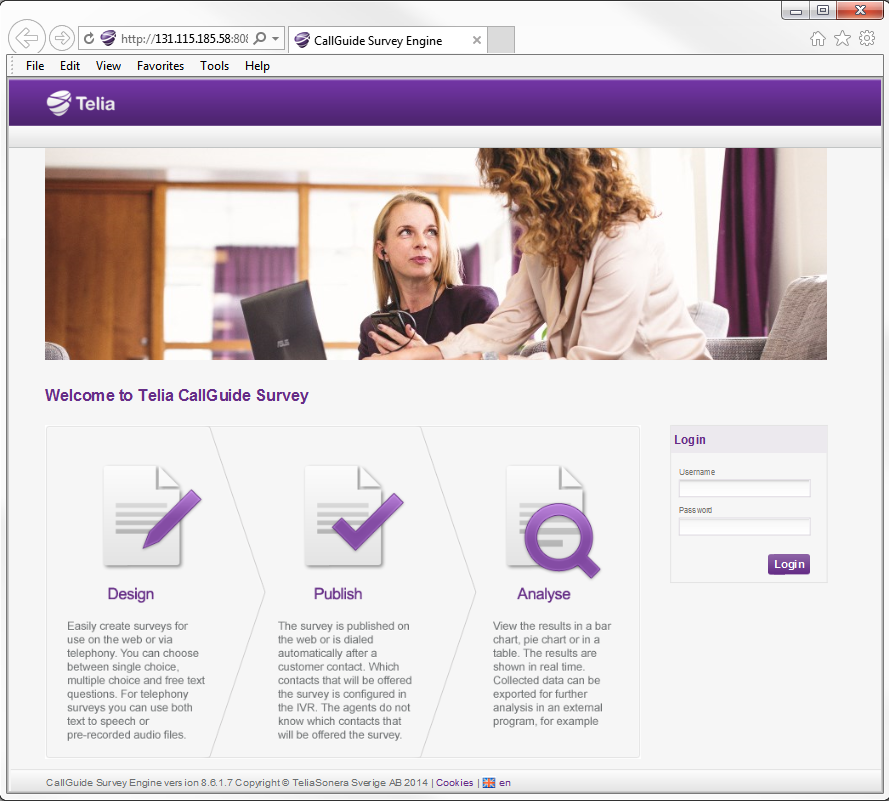Click the 'en' language link

[505, 783]
